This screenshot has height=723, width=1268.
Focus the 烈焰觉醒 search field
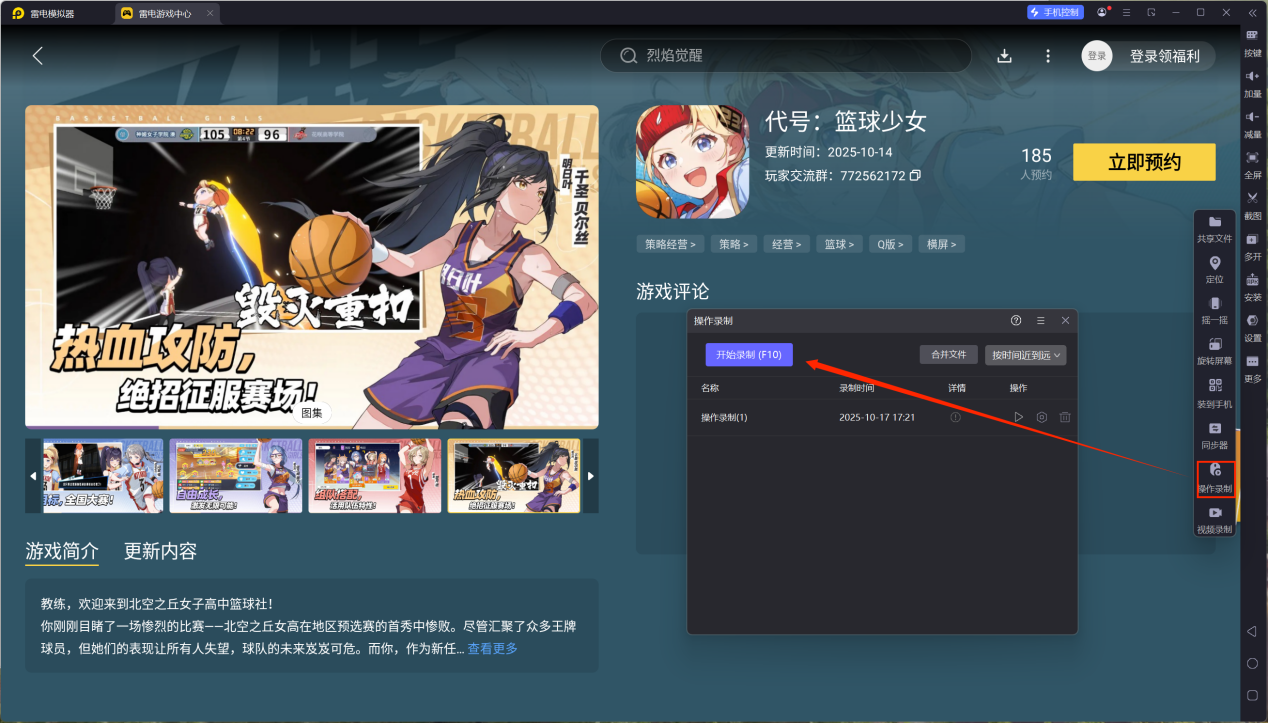click(786, 56)
